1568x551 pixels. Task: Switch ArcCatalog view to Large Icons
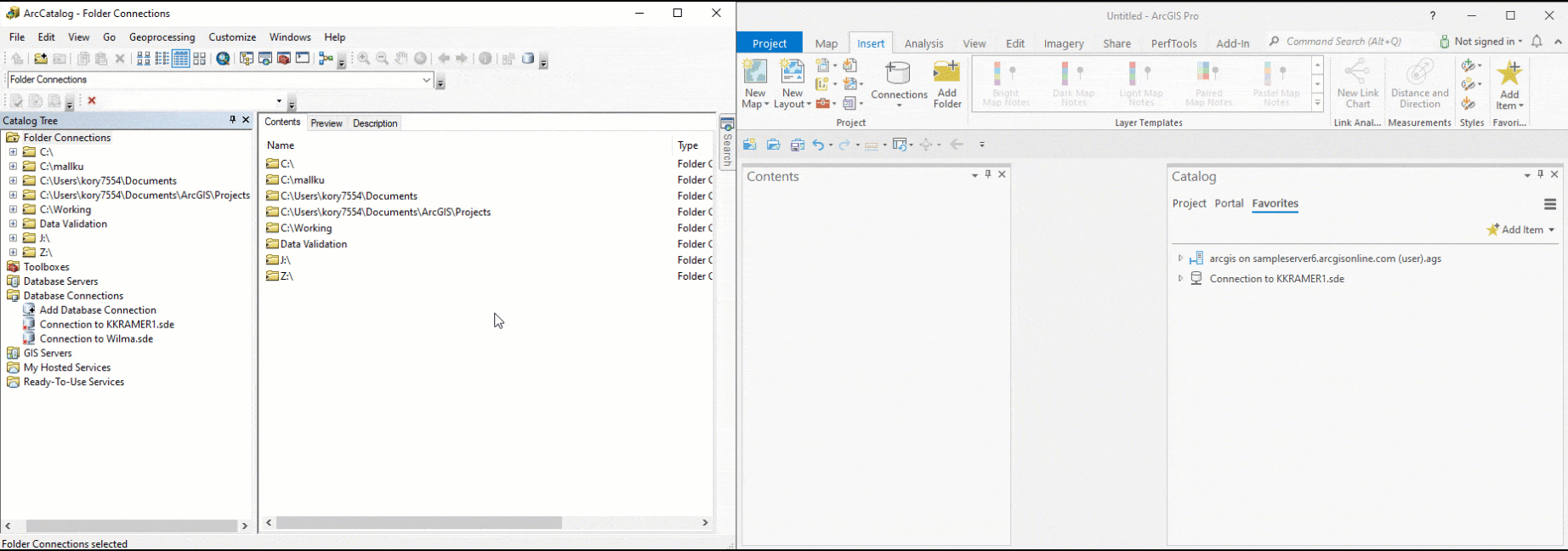[144, 59]
